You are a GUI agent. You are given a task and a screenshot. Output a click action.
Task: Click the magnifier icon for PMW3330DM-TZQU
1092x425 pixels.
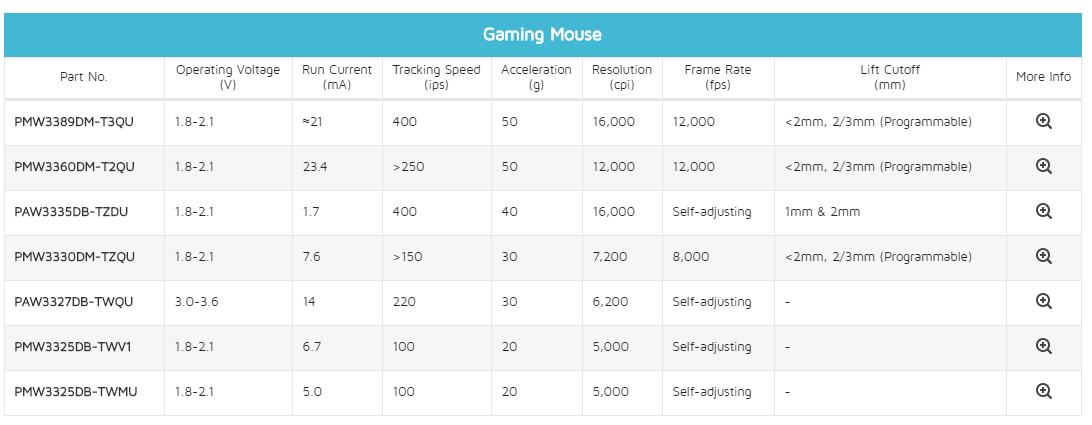pyautogui.click(x=1043, y=256)
